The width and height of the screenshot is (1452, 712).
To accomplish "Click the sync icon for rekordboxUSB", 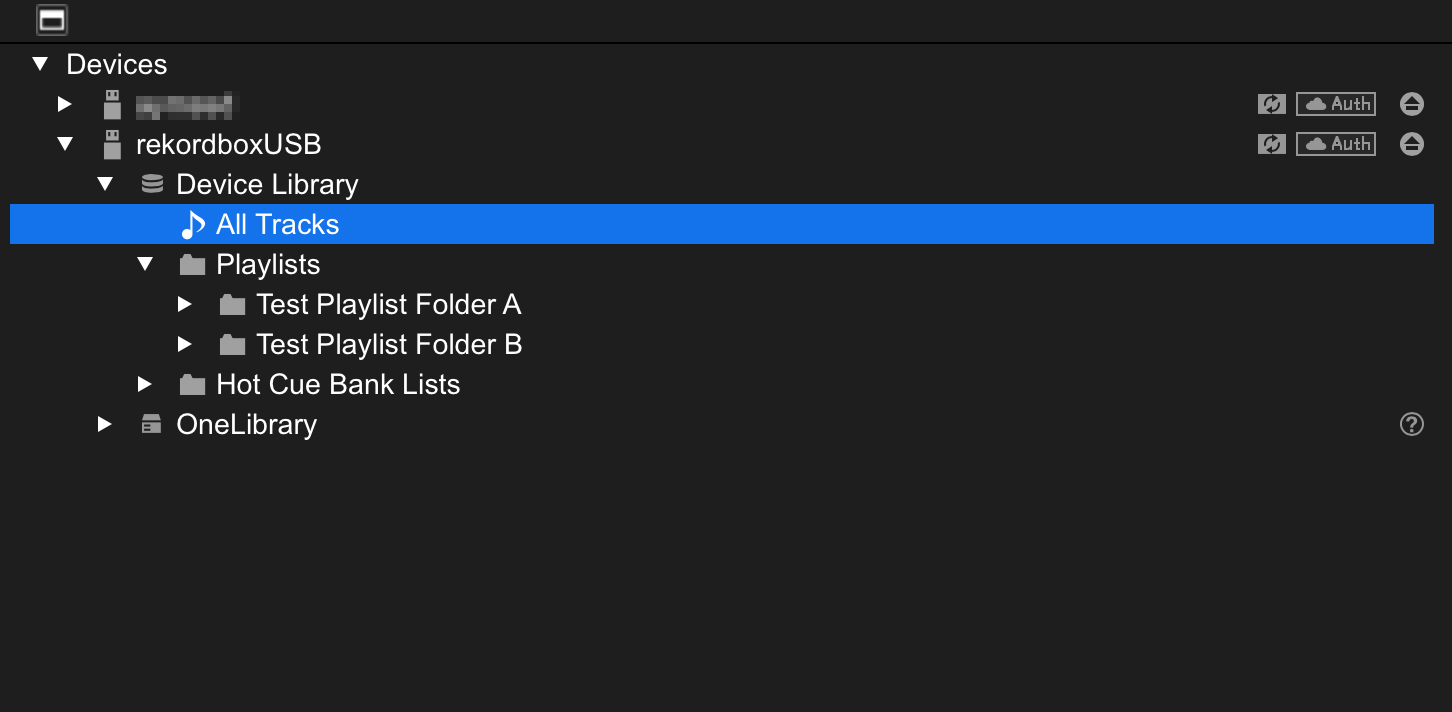I will pos(1271,144).
